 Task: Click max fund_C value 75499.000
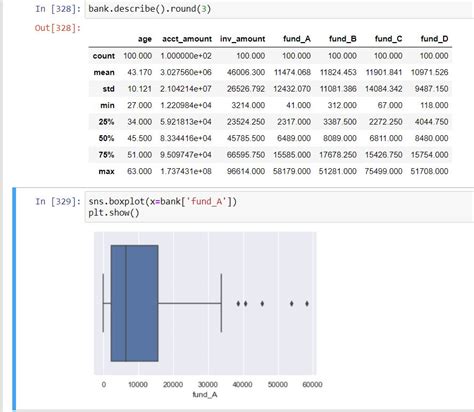tap(383, 171)
